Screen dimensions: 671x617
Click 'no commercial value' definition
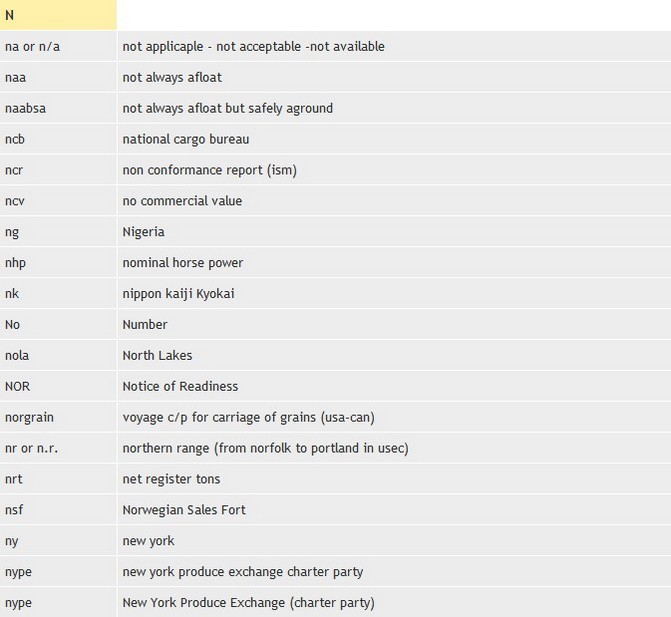click(182, 201)
